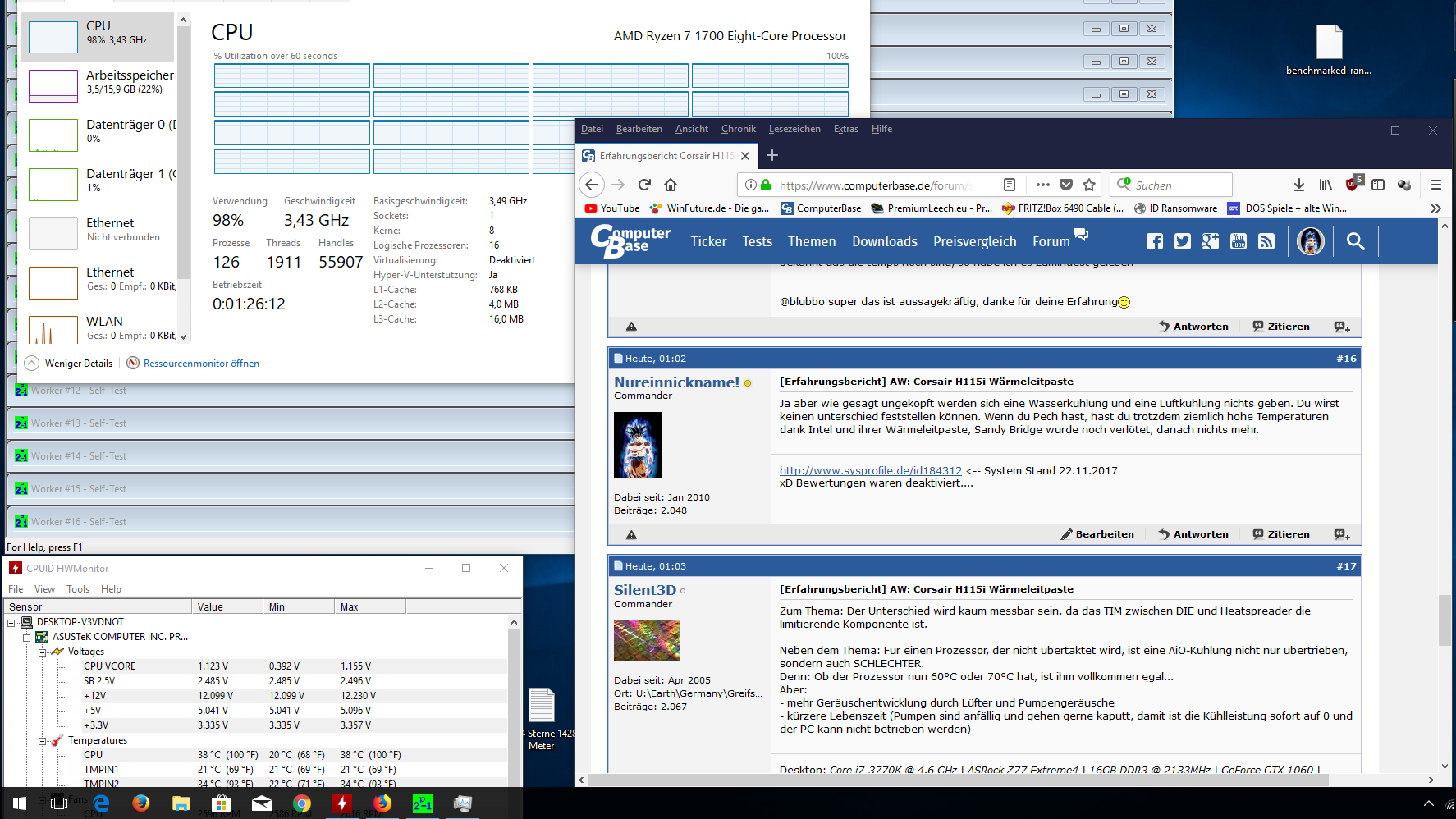Open YouTube bookmark in bookmarks bar
The image size is (1456, 819).
pos(612,208)
